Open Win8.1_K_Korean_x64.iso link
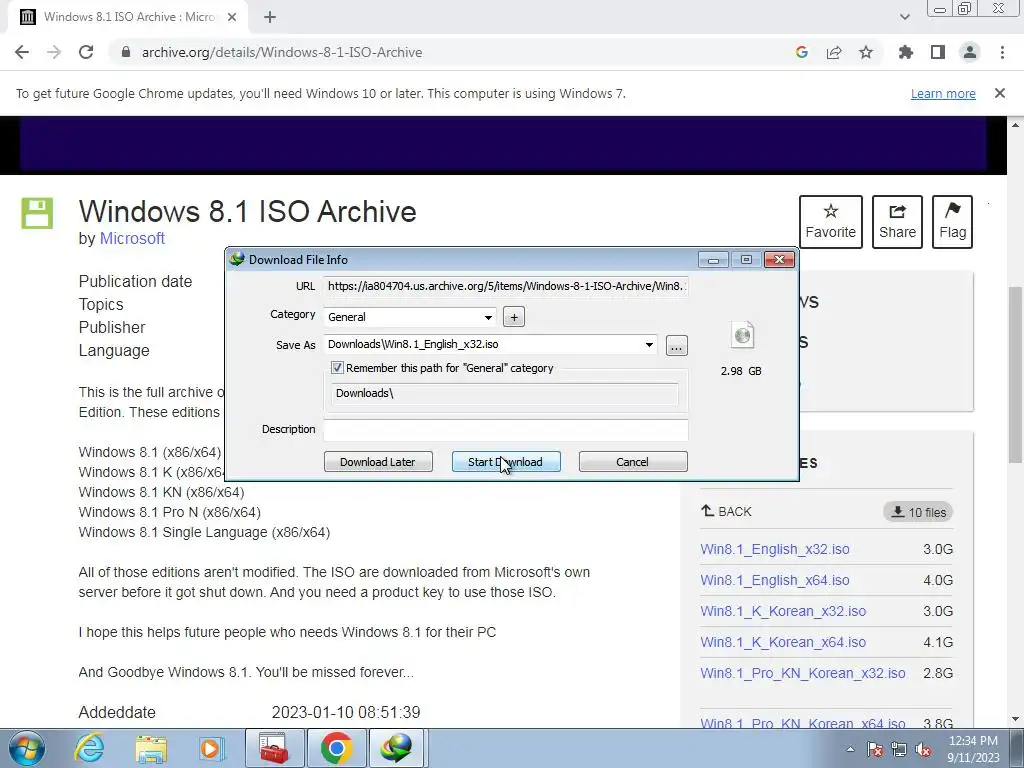 pos(783,642)
